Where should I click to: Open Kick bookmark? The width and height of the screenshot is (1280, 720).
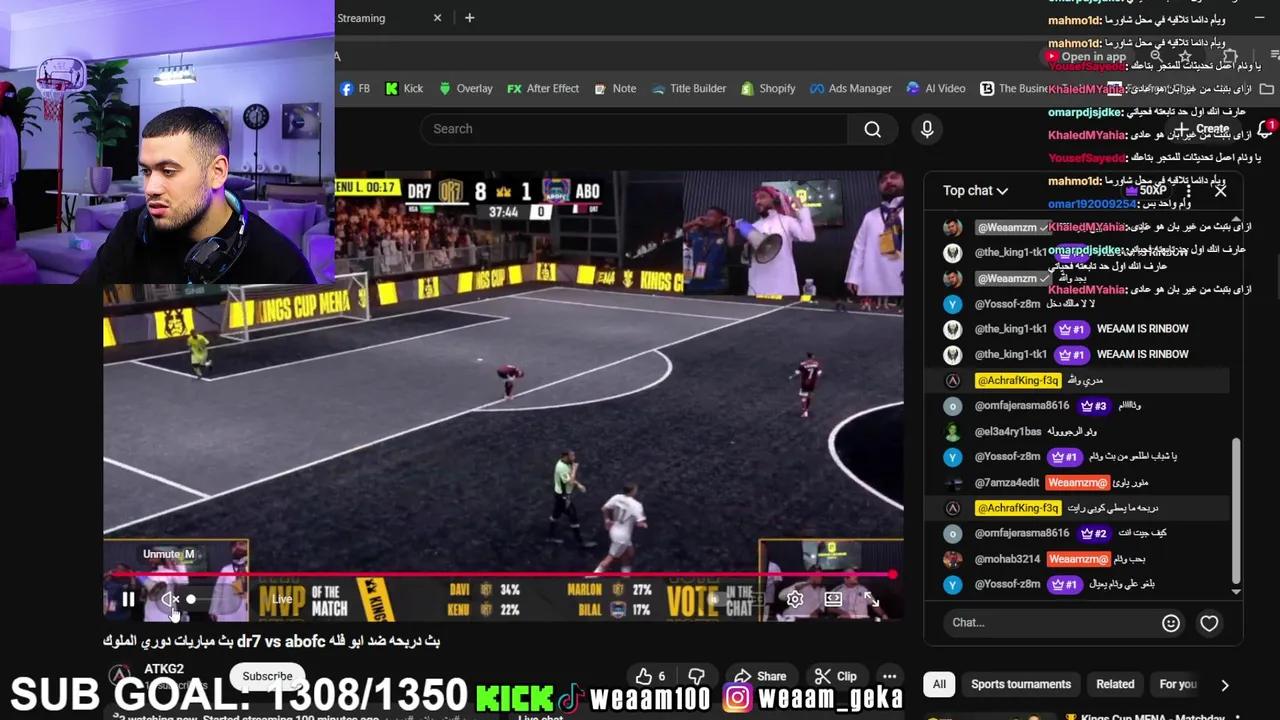(404, 89)
